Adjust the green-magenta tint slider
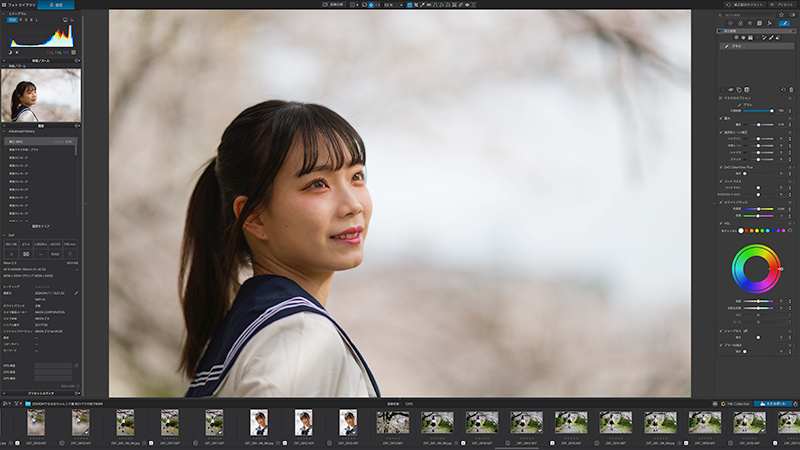The height and width of the screenshot is (450, 800). (x=758, y=216)
